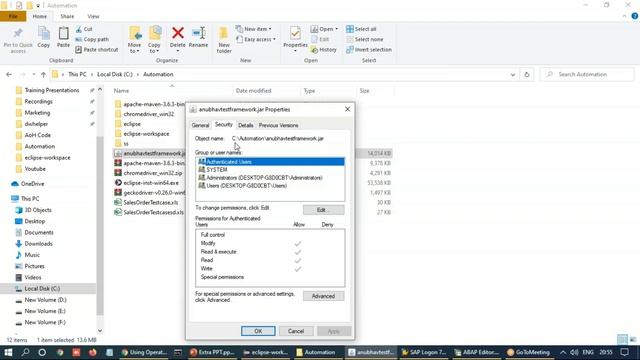Click Invert selection in ribbon
The height and width of the screenshot is (360, 640).
tap(369, 50)
